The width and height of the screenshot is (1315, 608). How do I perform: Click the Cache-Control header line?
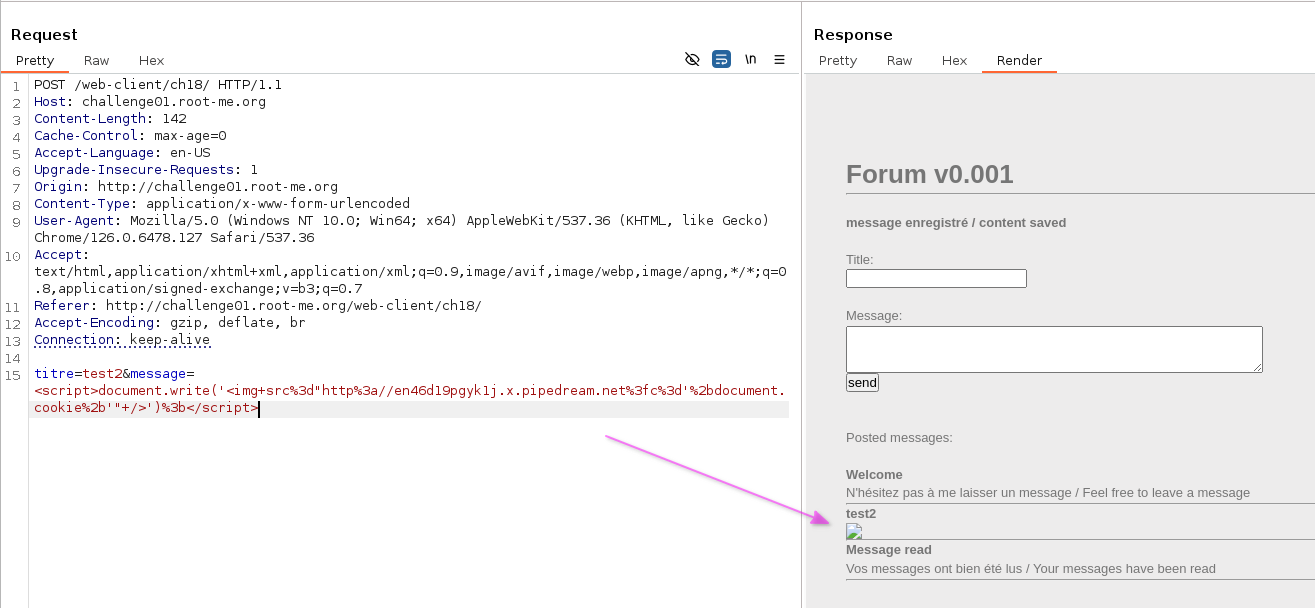click(130, 136)
